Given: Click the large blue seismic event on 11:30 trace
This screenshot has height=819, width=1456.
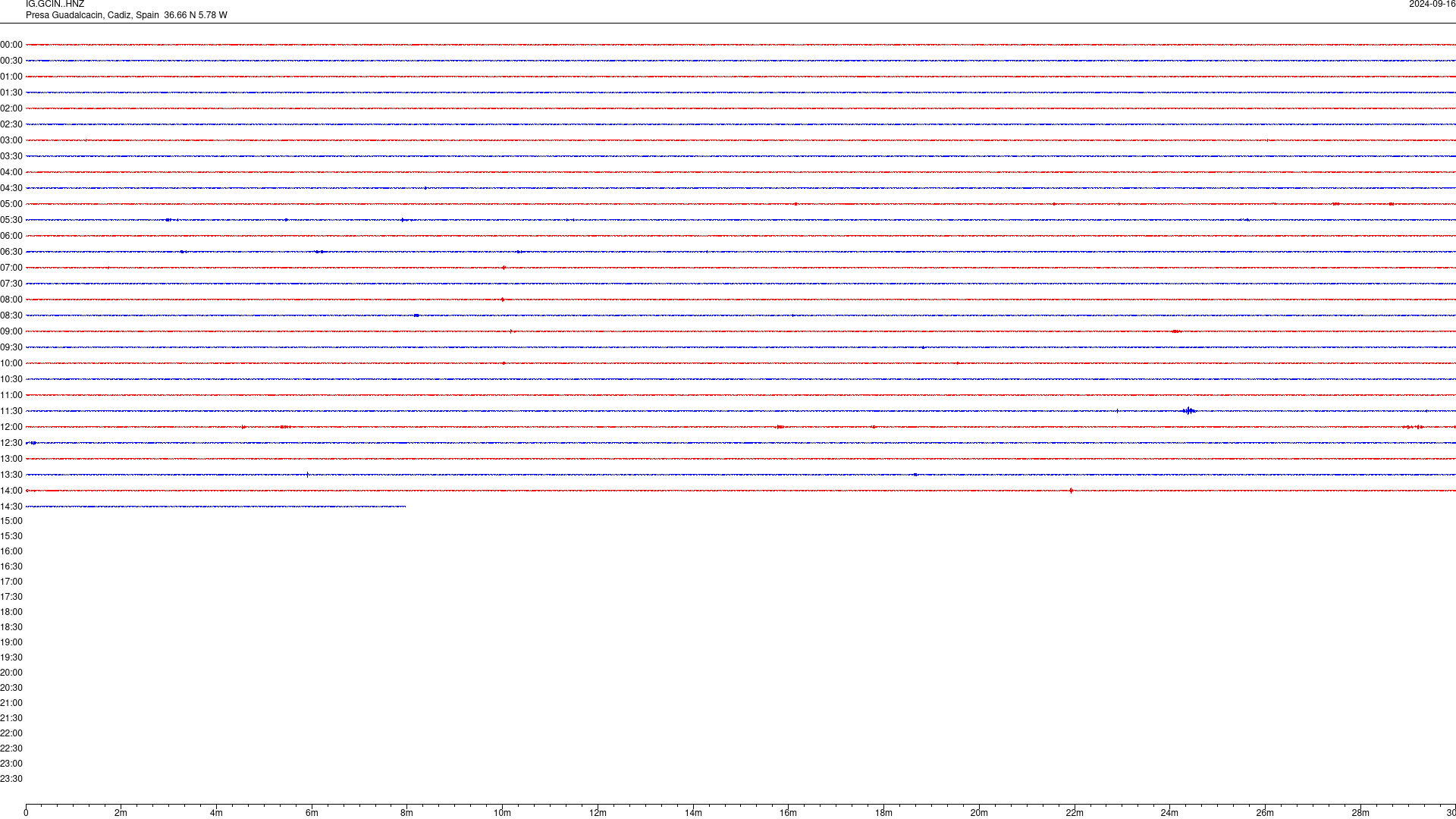Looking at the screenshot, I should coord(1189,411).
